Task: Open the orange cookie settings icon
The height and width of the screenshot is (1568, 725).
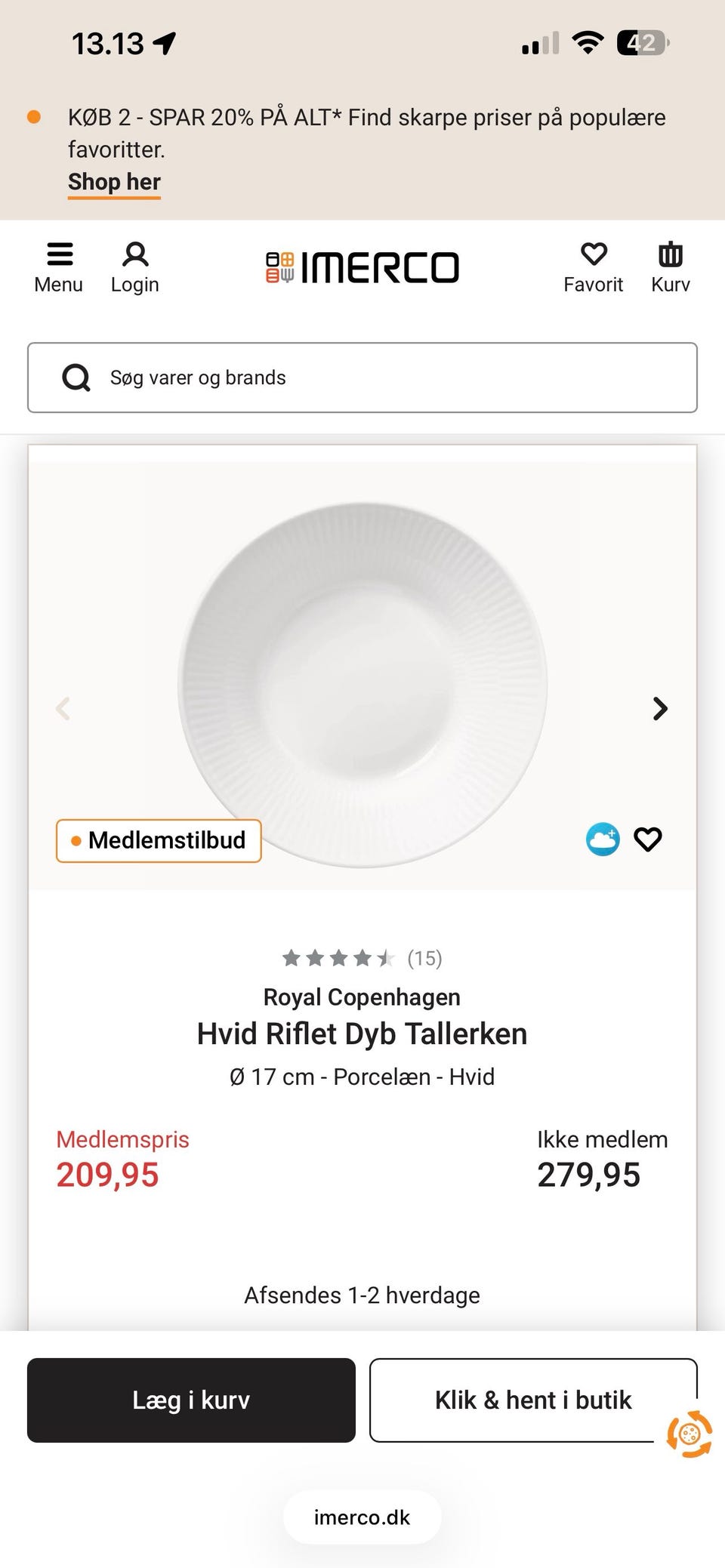Action: point(689,1434)
